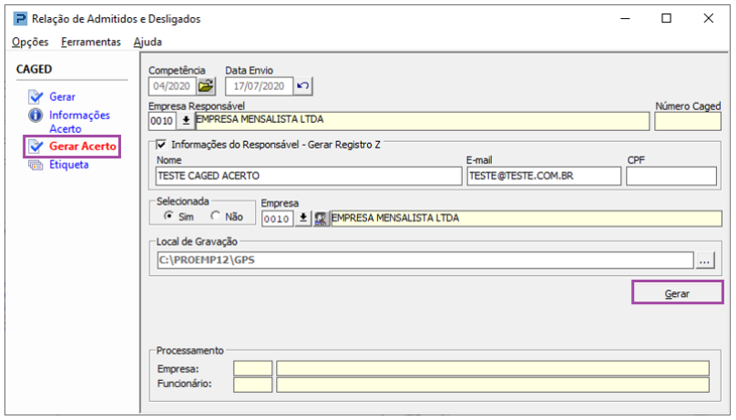Screen dimensions: 736x420
Task: Open the Empresa code lookup arrow
Action: point(303,219)
